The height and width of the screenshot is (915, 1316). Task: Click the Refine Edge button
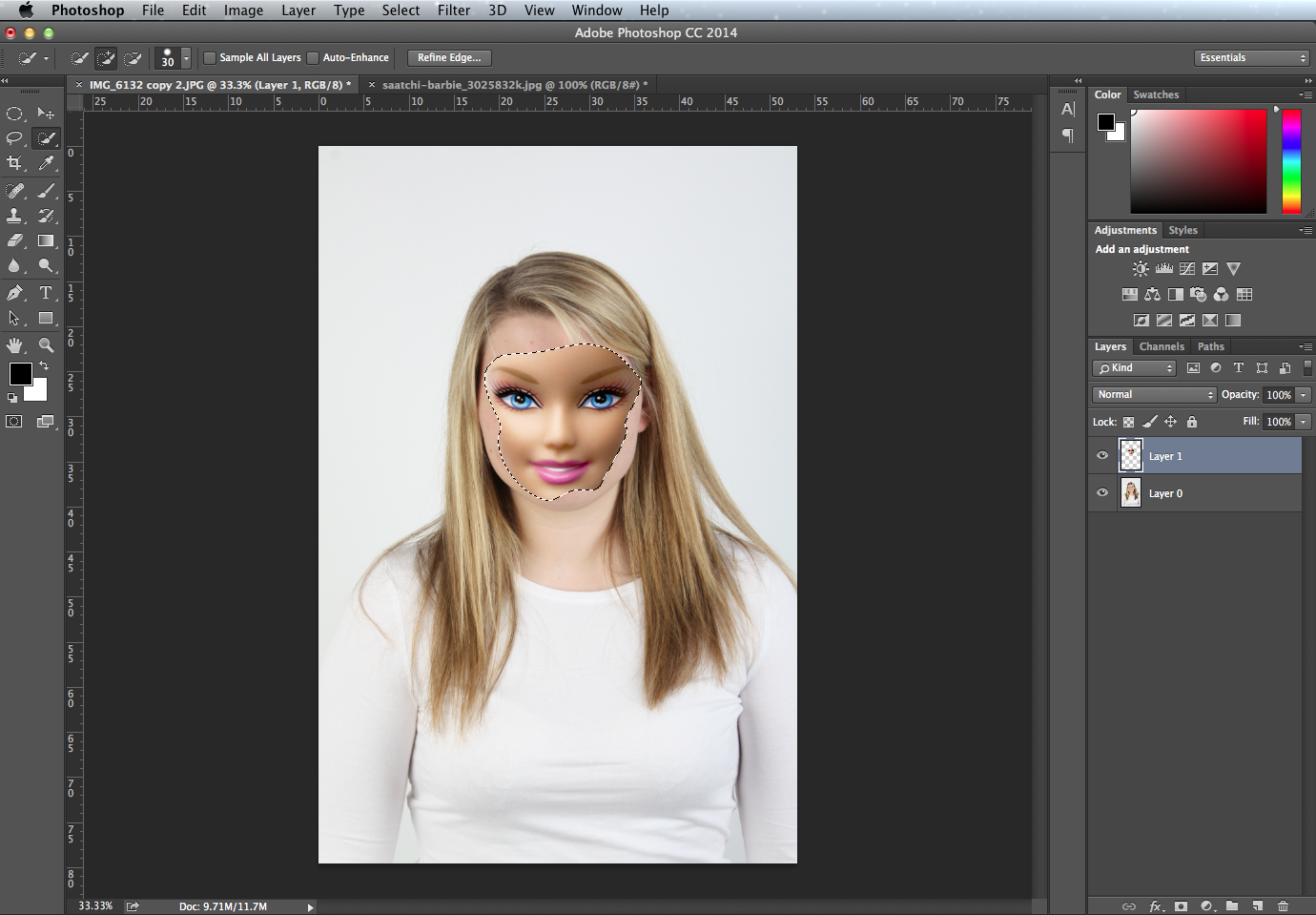pyautogui.click(x=449, y=58)
